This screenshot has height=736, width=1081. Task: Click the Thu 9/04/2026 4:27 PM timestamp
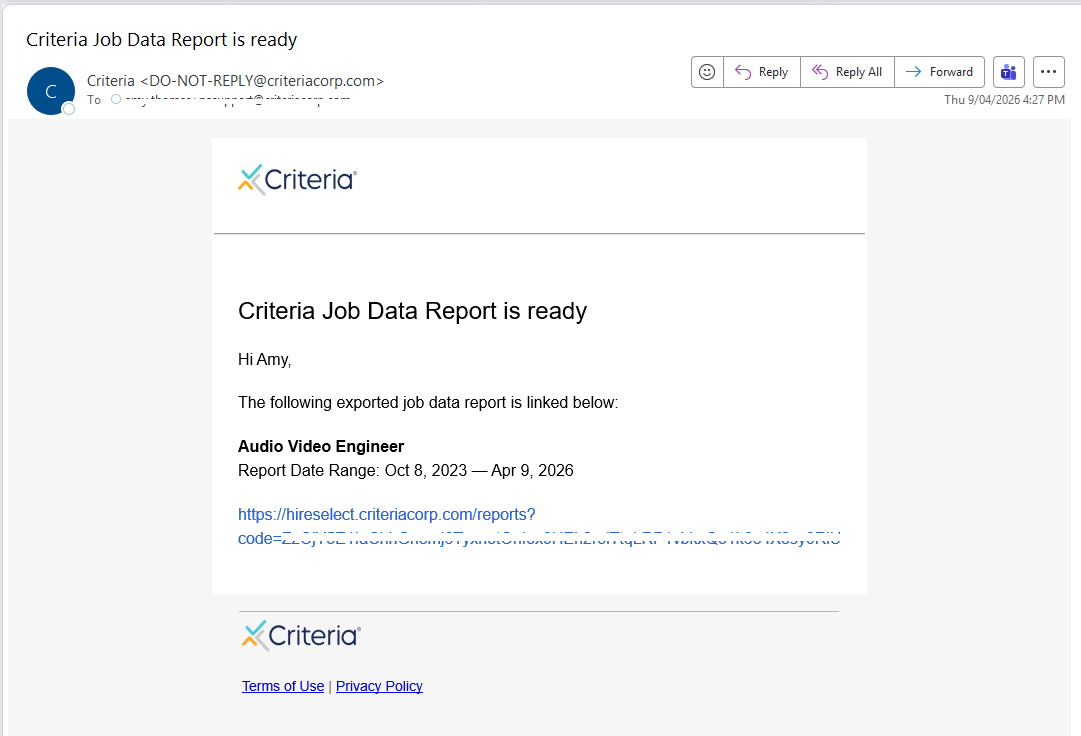[x=1004, y=100]
